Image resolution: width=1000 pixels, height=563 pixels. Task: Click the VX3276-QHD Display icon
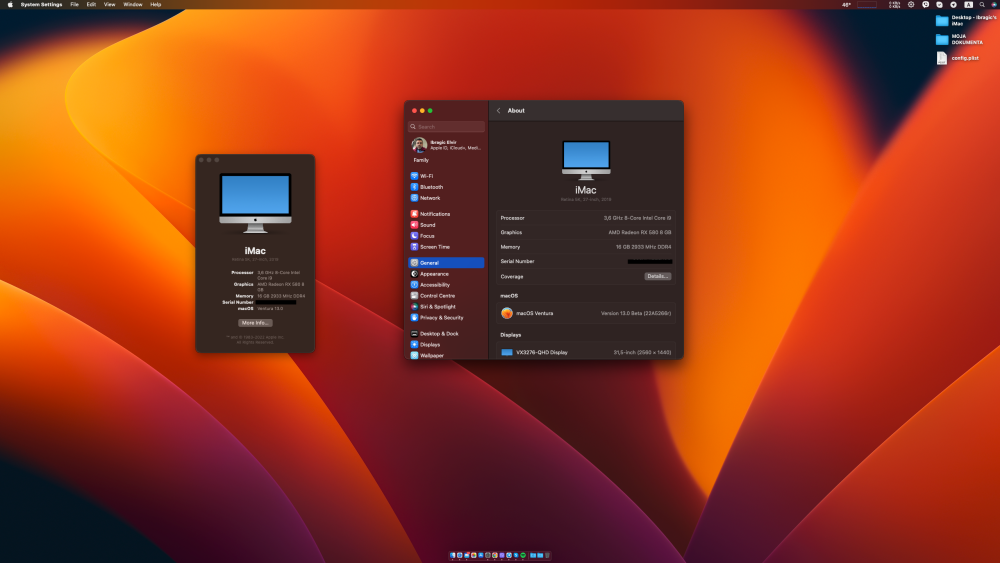point(507,352)
